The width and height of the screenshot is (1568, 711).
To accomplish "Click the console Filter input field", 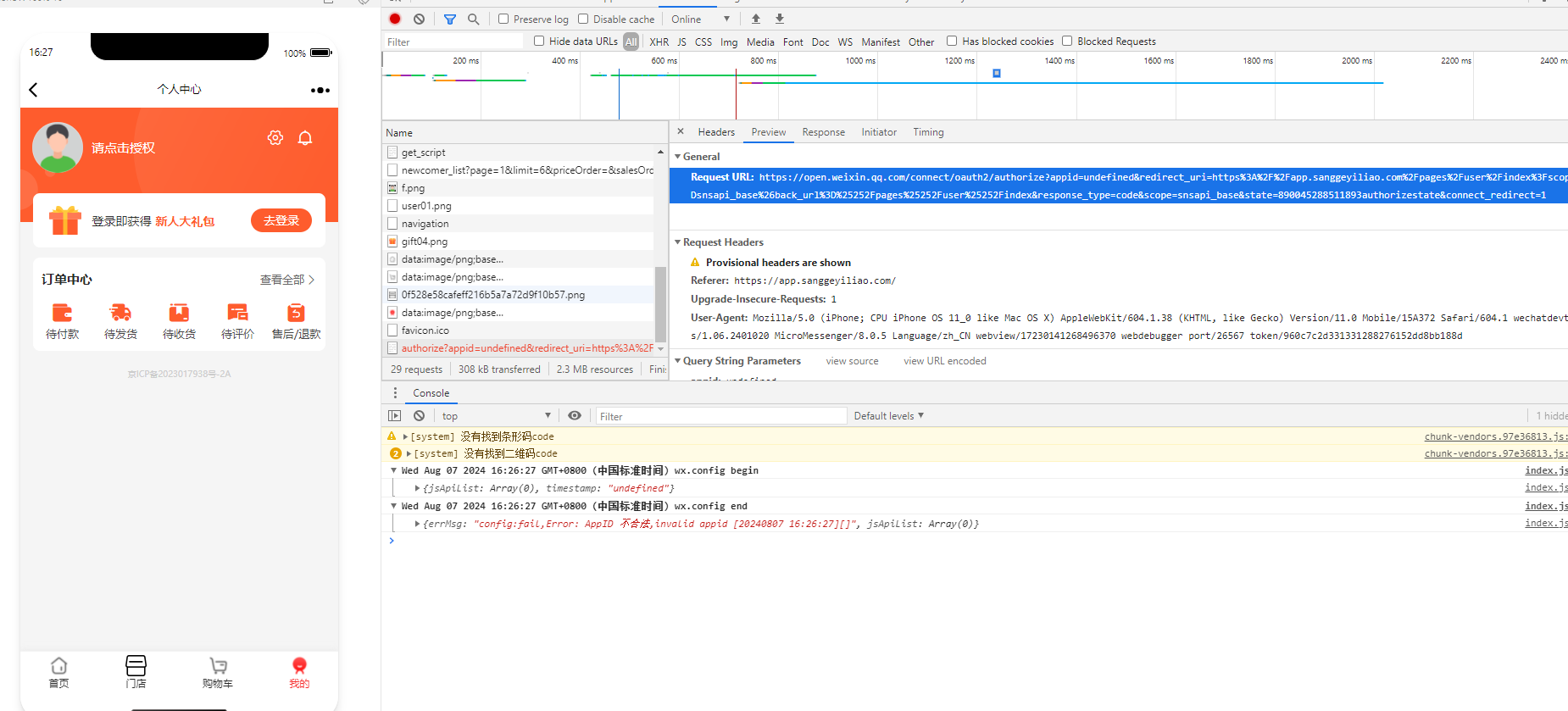I will [x=721, y=416].
